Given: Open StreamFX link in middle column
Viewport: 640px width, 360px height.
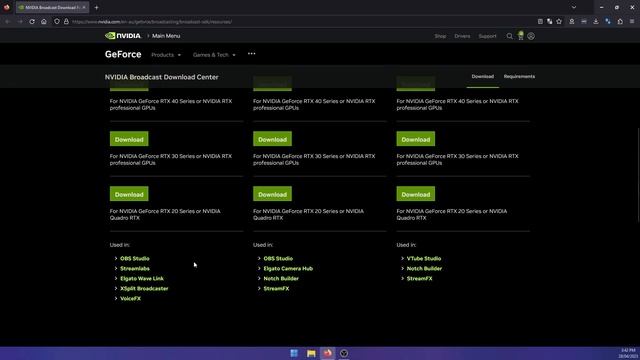Looking at the screenshot, I should (276, 289).
